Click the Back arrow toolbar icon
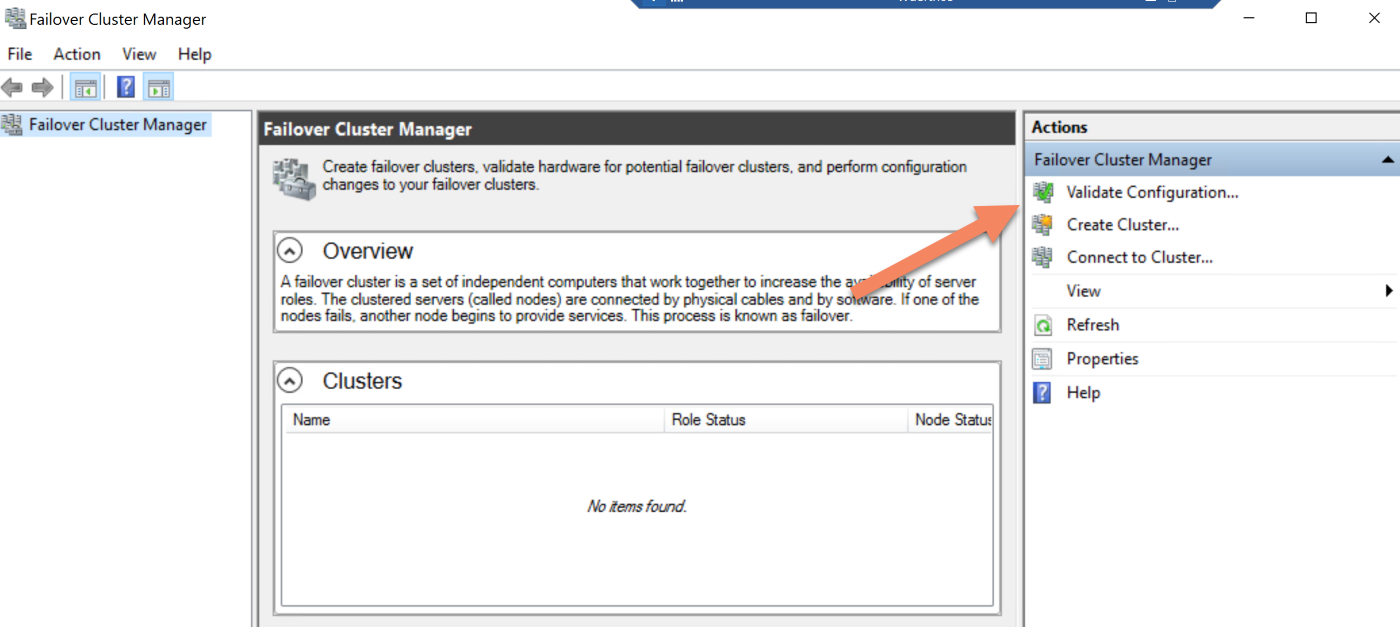The width and height of the screenshot is (1400, 627). (x=12, y=88)
